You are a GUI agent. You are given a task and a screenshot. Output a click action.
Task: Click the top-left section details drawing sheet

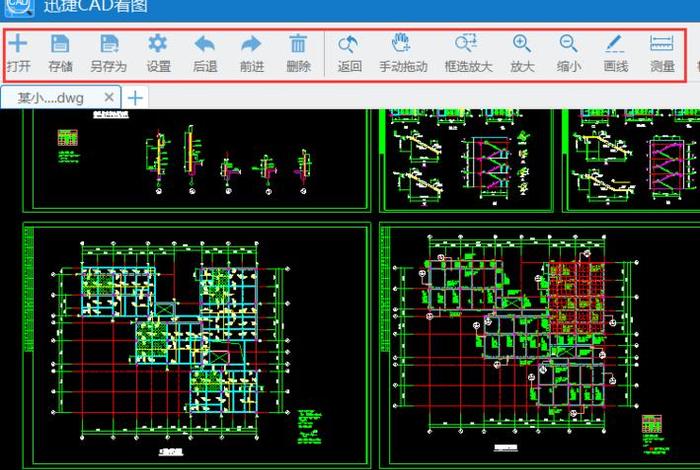(197, 160)
